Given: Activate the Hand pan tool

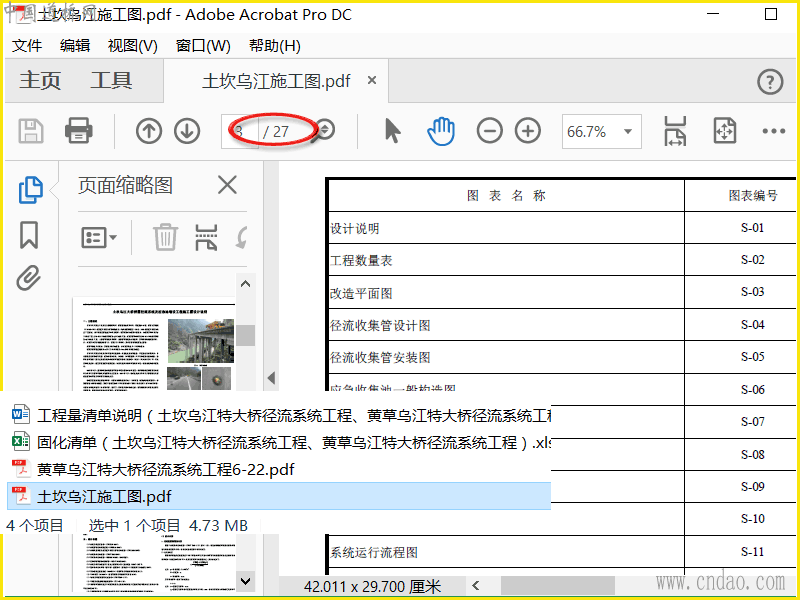Looking at the screenshot, I should click(x=441, y=131).
